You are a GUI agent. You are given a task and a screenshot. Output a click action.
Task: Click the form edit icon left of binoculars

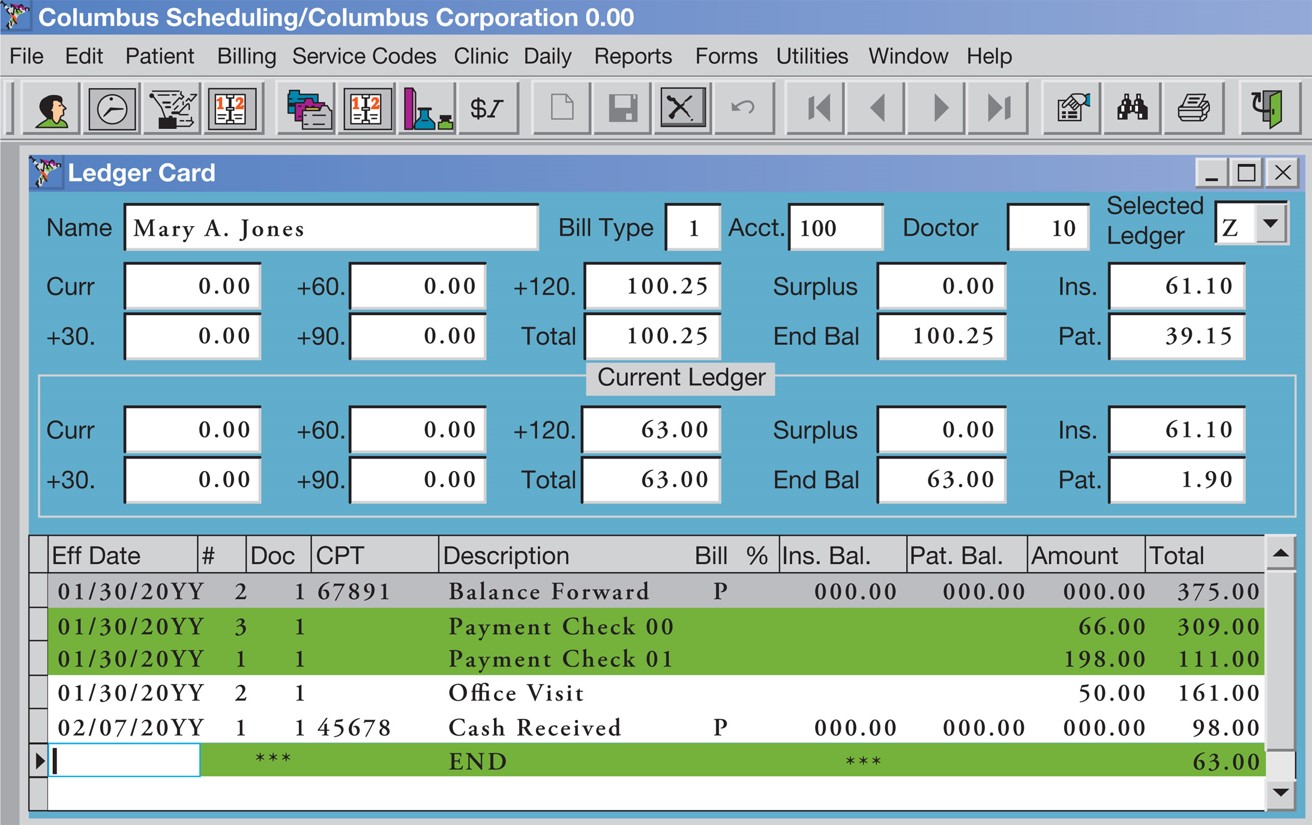coord(1072,108)
